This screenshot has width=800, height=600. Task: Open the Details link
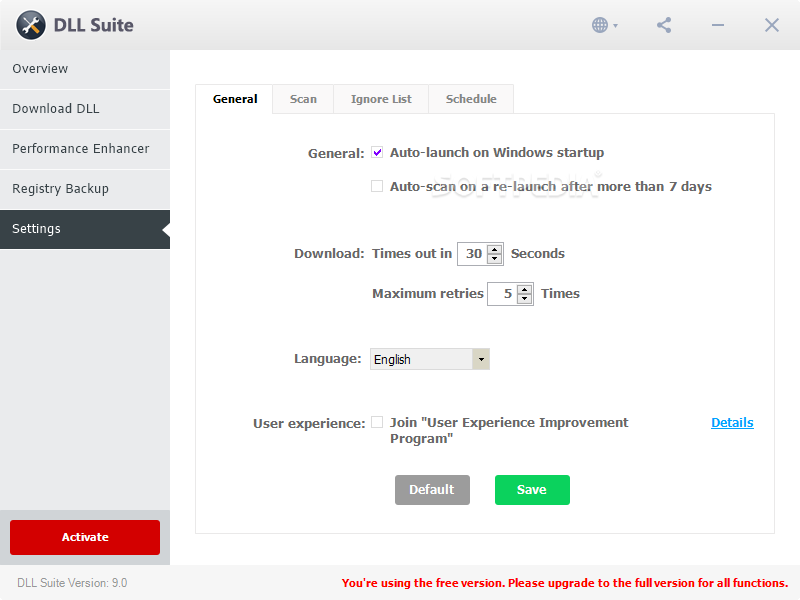click(x=732, y=422)
